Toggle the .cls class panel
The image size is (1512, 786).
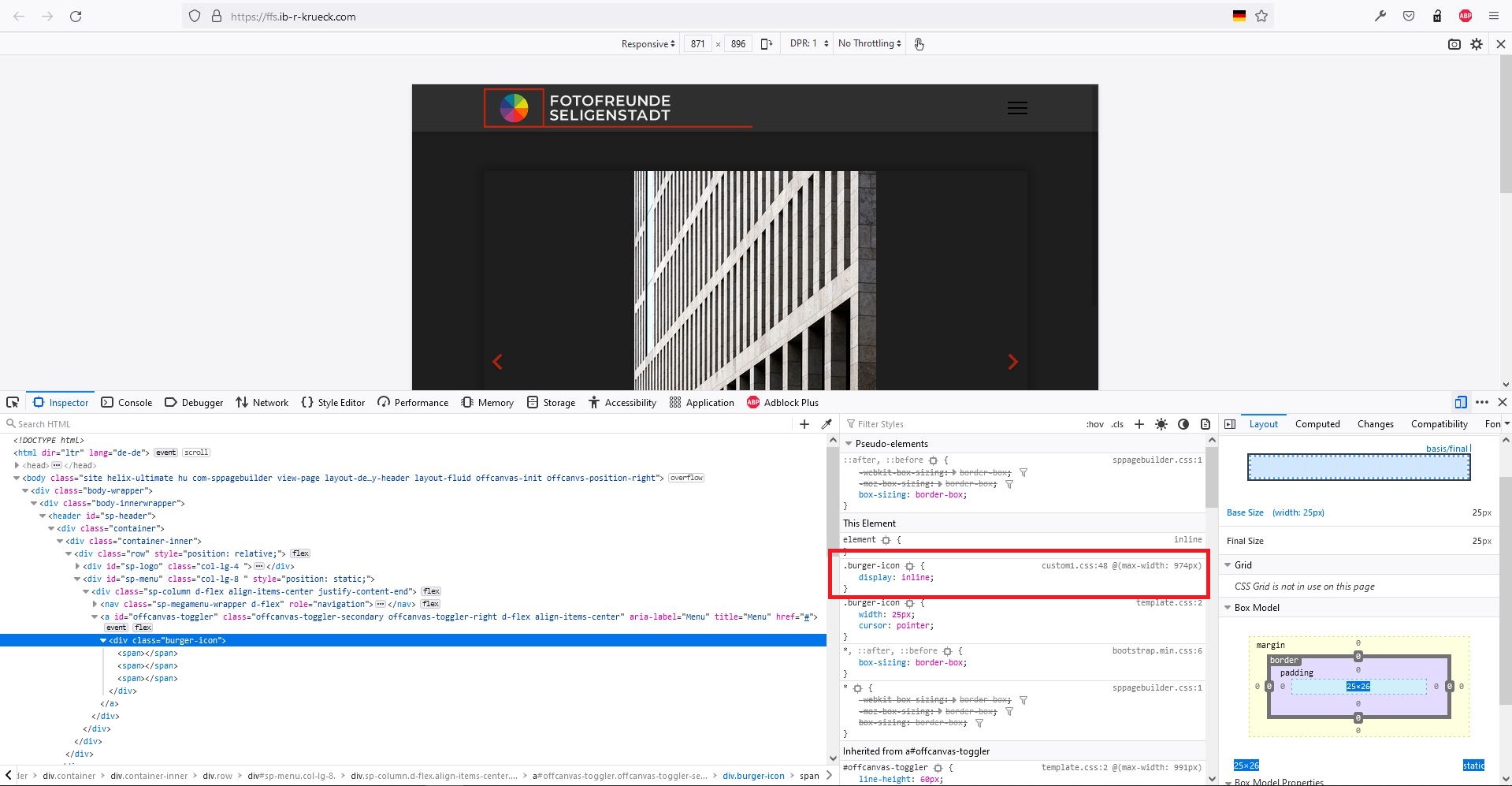pyautogui.click(x=1117, y=424)
